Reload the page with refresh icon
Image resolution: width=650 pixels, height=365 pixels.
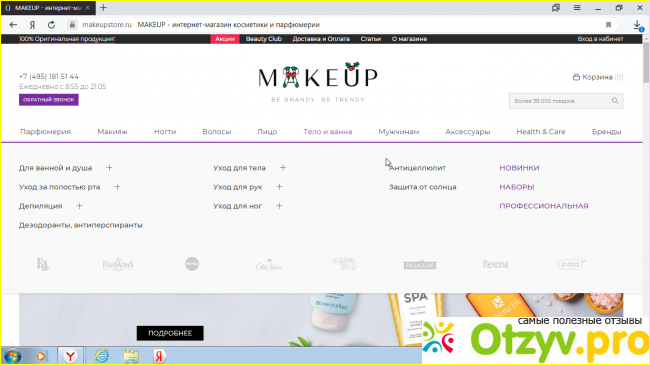(x=51, y=25)
